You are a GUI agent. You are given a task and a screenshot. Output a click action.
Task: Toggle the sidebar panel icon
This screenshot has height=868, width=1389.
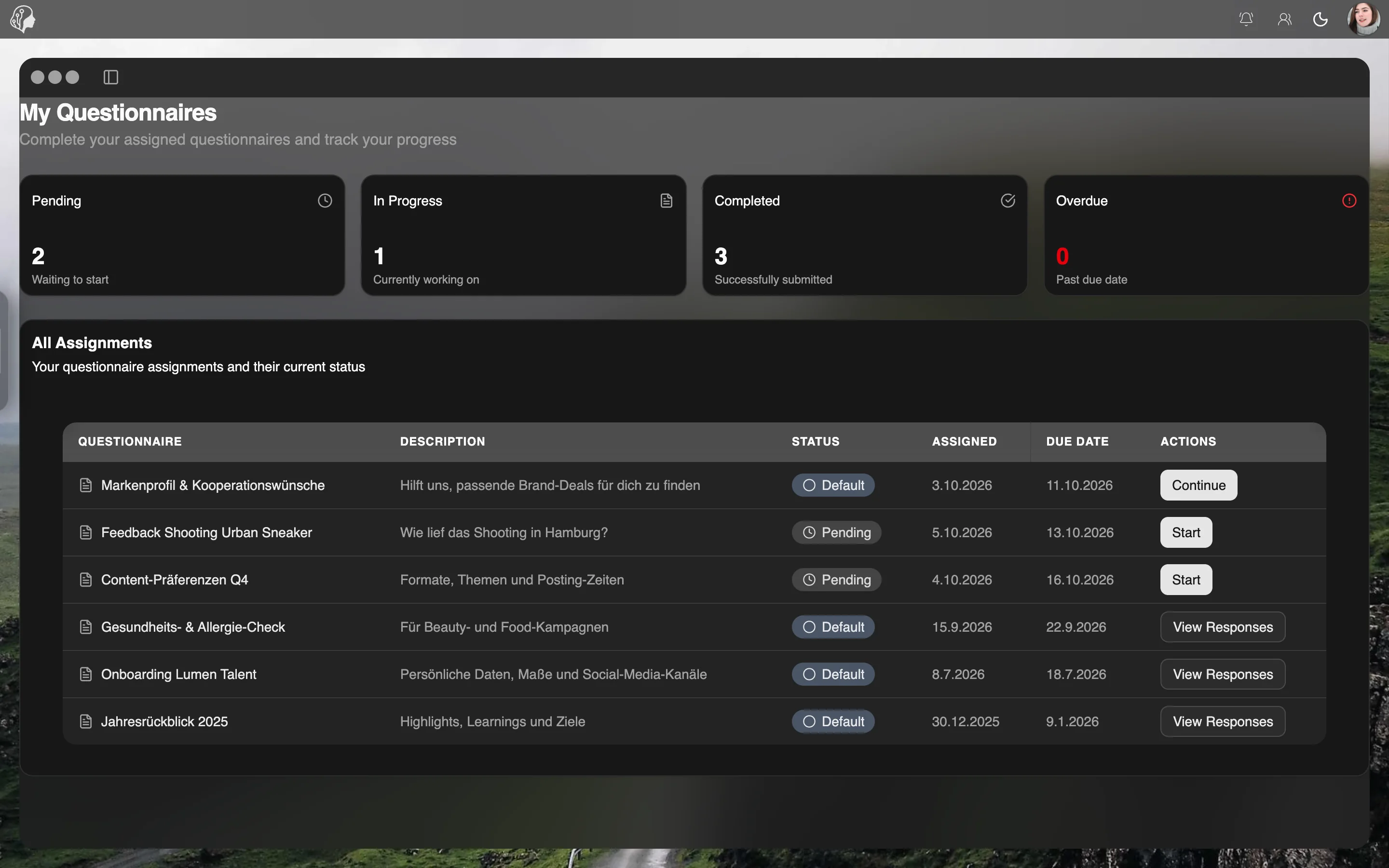tap(111, 77)
